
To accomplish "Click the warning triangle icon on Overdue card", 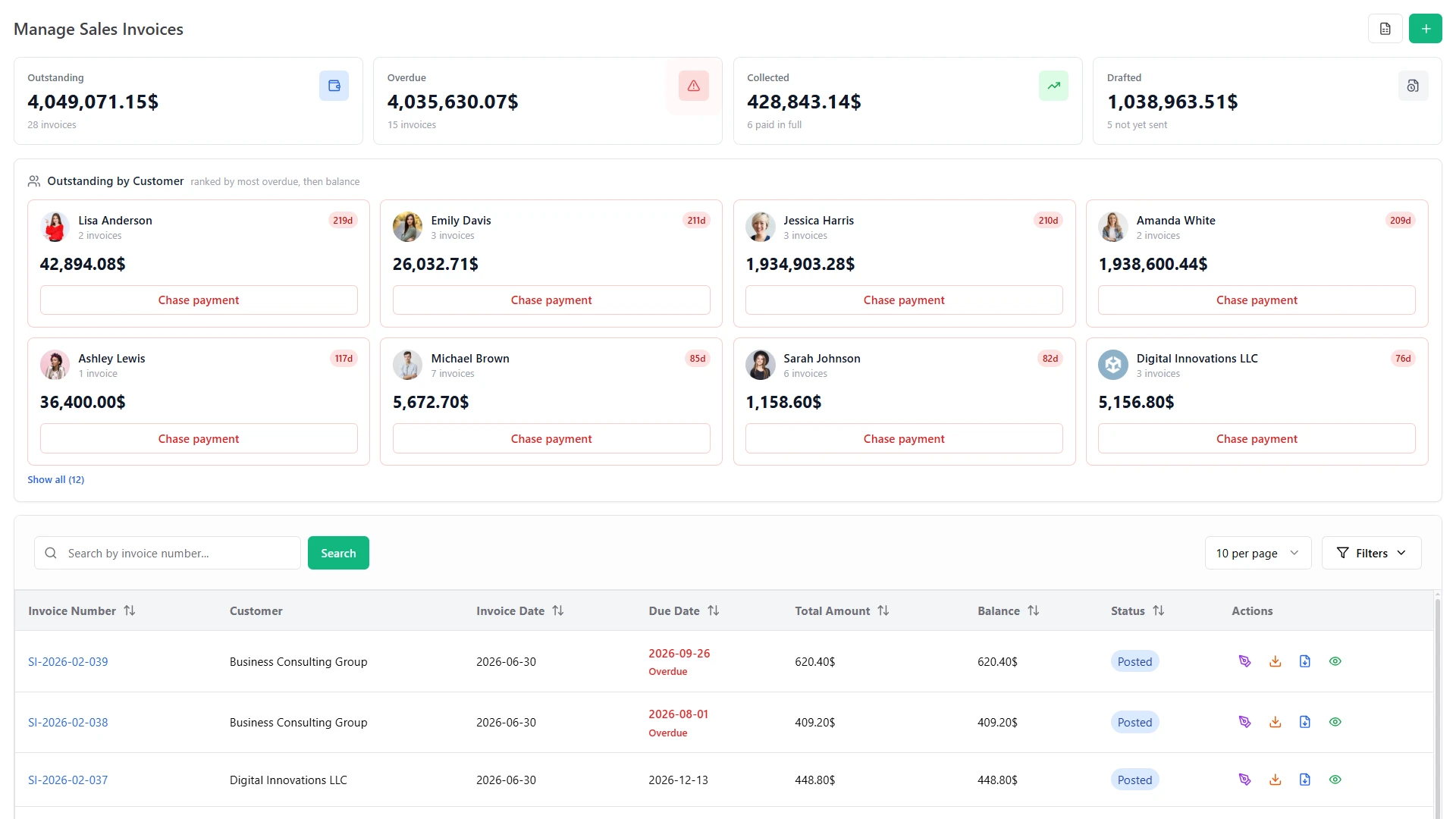I will click(x=694, y=86).
